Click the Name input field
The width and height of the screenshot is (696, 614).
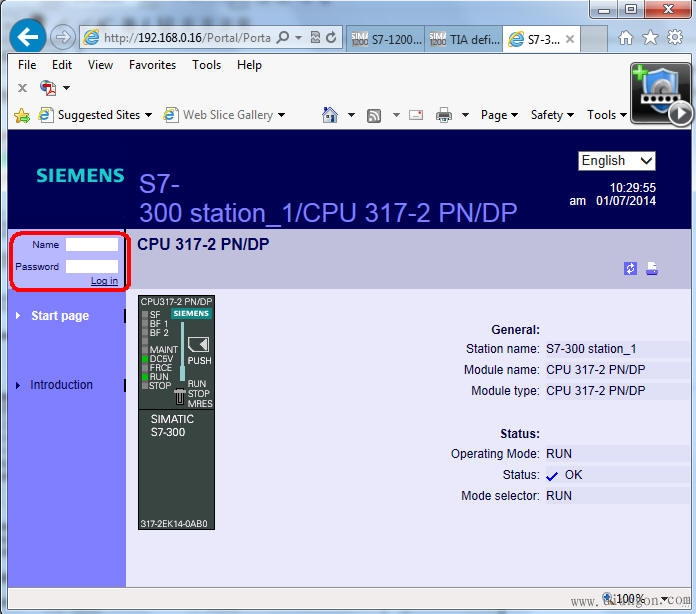(92, 244)
